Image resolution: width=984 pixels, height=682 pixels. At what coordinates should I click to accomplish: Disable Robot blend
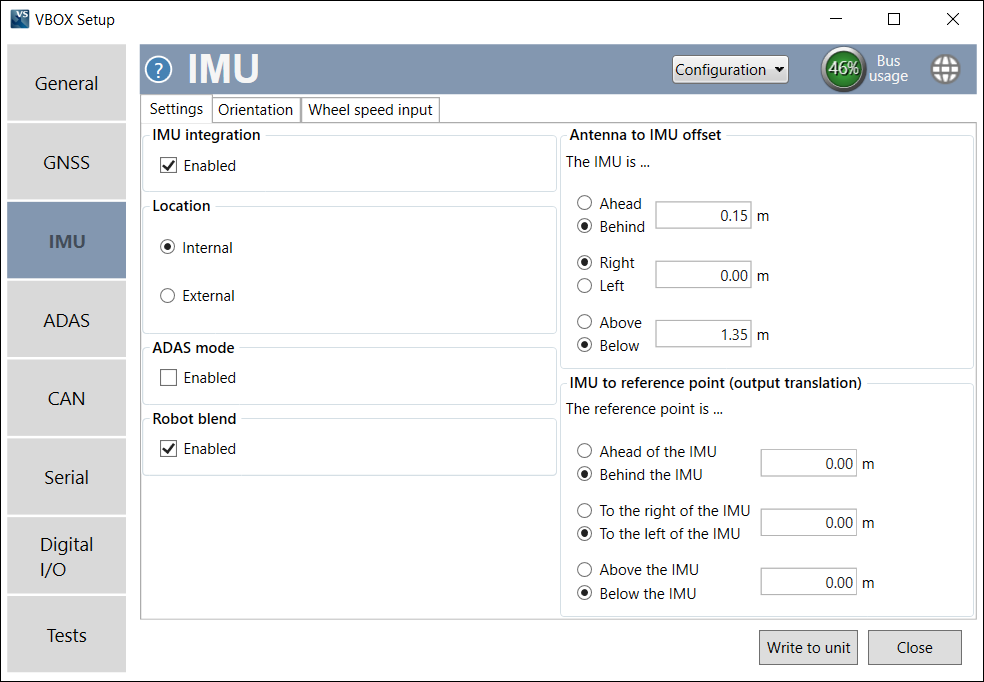tap(169, 448)
